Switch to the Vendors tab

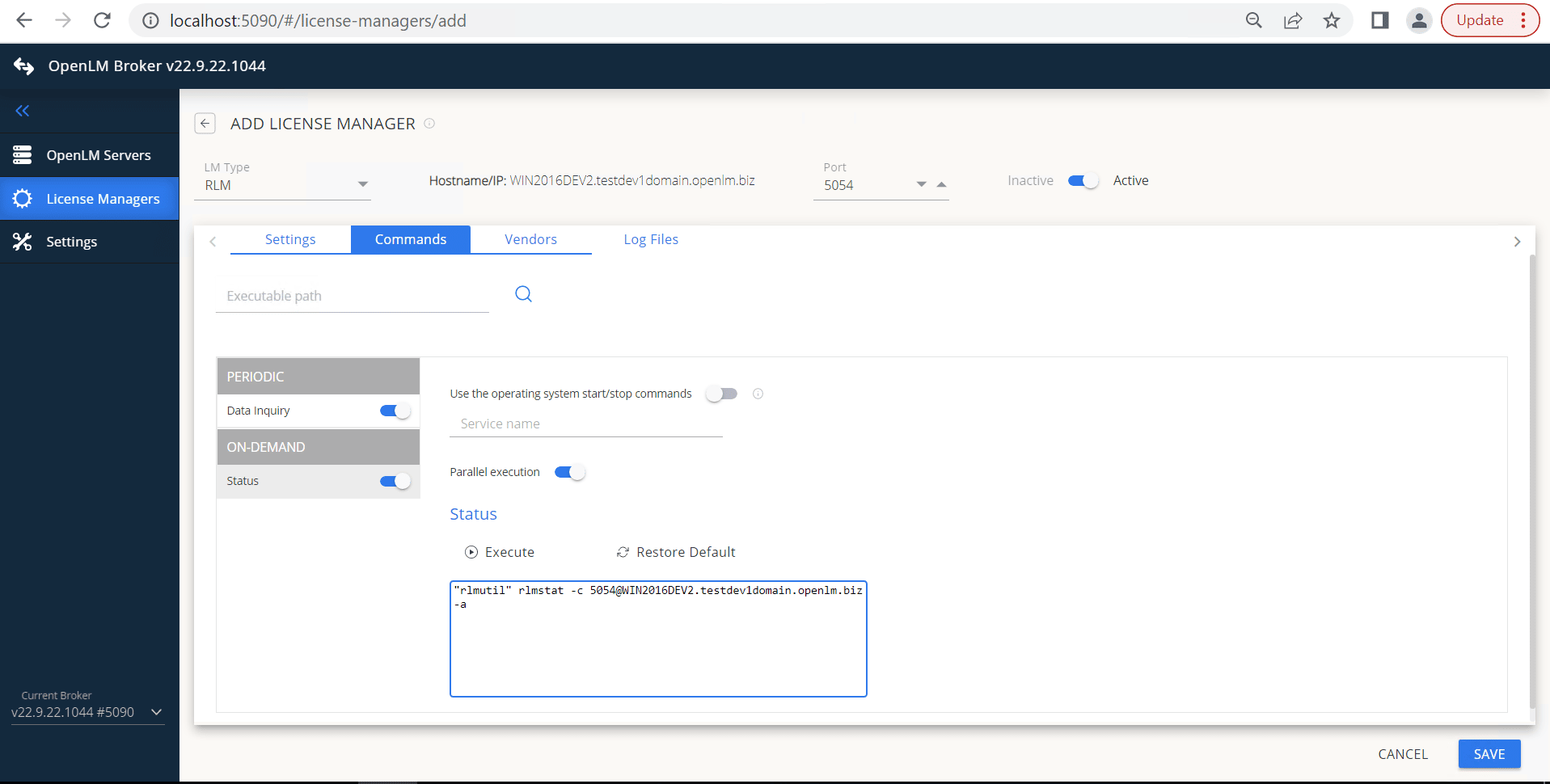pos(530,239)
